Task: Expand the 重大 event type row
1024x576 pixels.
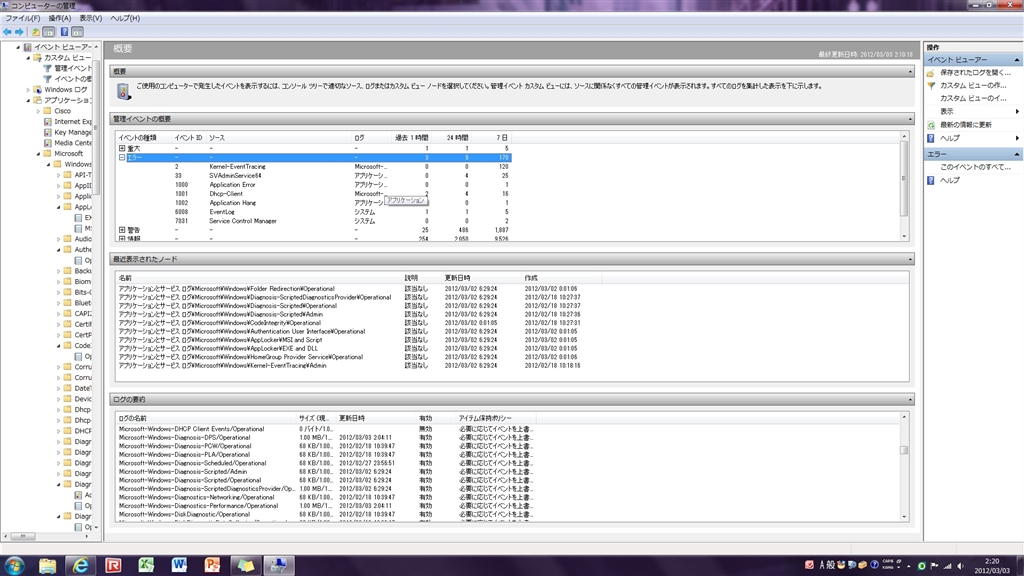Action: coord(122,148)
